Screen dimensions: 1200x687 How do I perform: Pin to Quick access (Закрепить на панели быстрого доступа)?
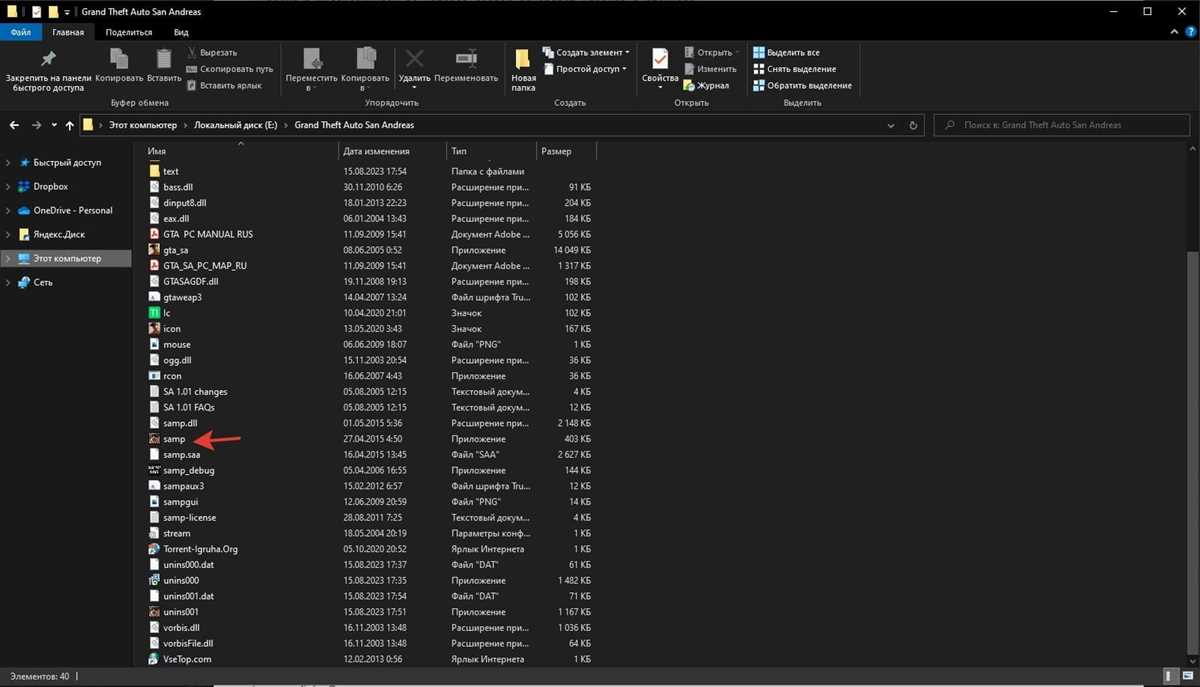coord(48,71)
